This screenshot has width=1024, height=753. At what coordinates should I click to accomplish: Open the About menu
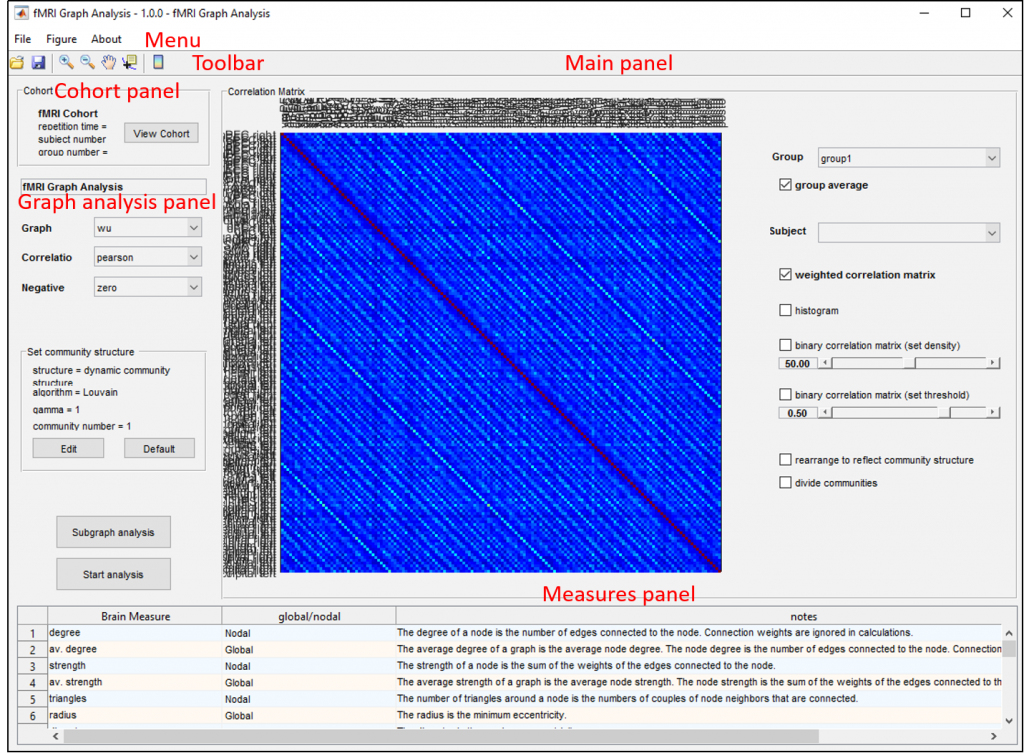(x=106, y=38)
